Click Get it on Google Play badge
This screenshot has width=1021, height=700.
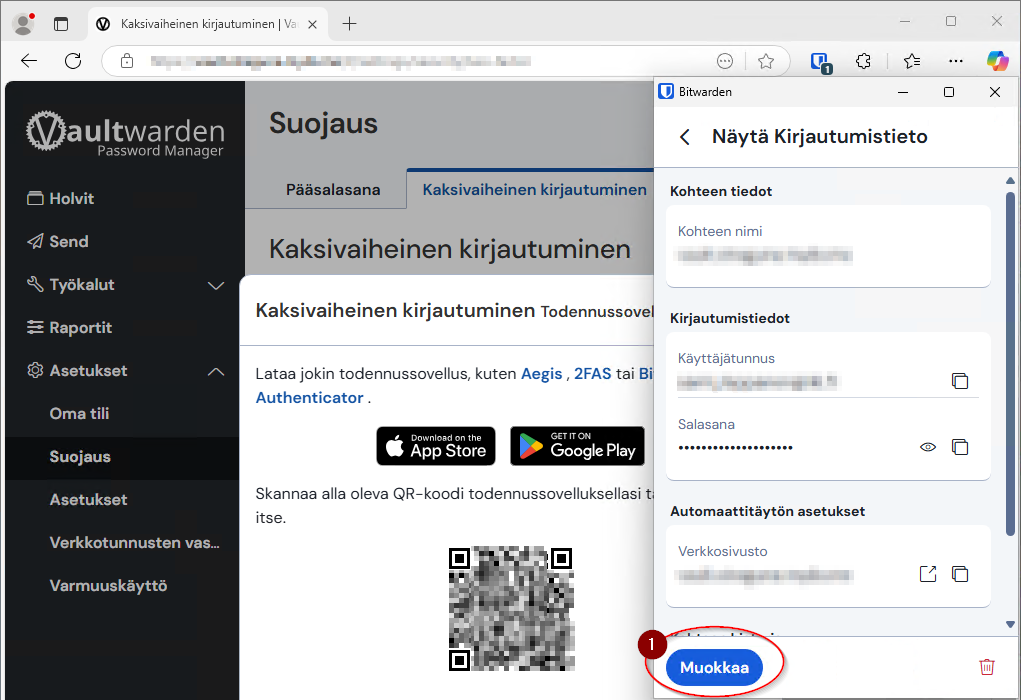click(578, 446)
